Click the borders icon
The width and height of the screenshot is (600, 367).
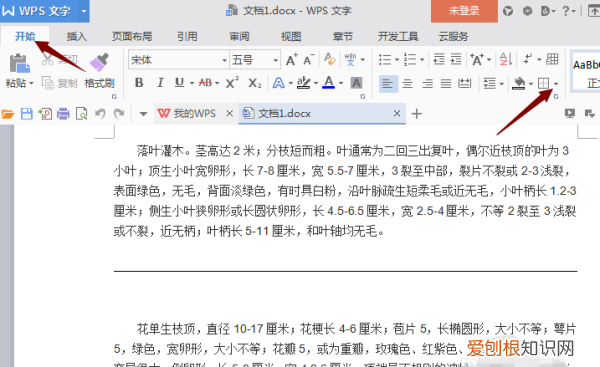[543, 83]
